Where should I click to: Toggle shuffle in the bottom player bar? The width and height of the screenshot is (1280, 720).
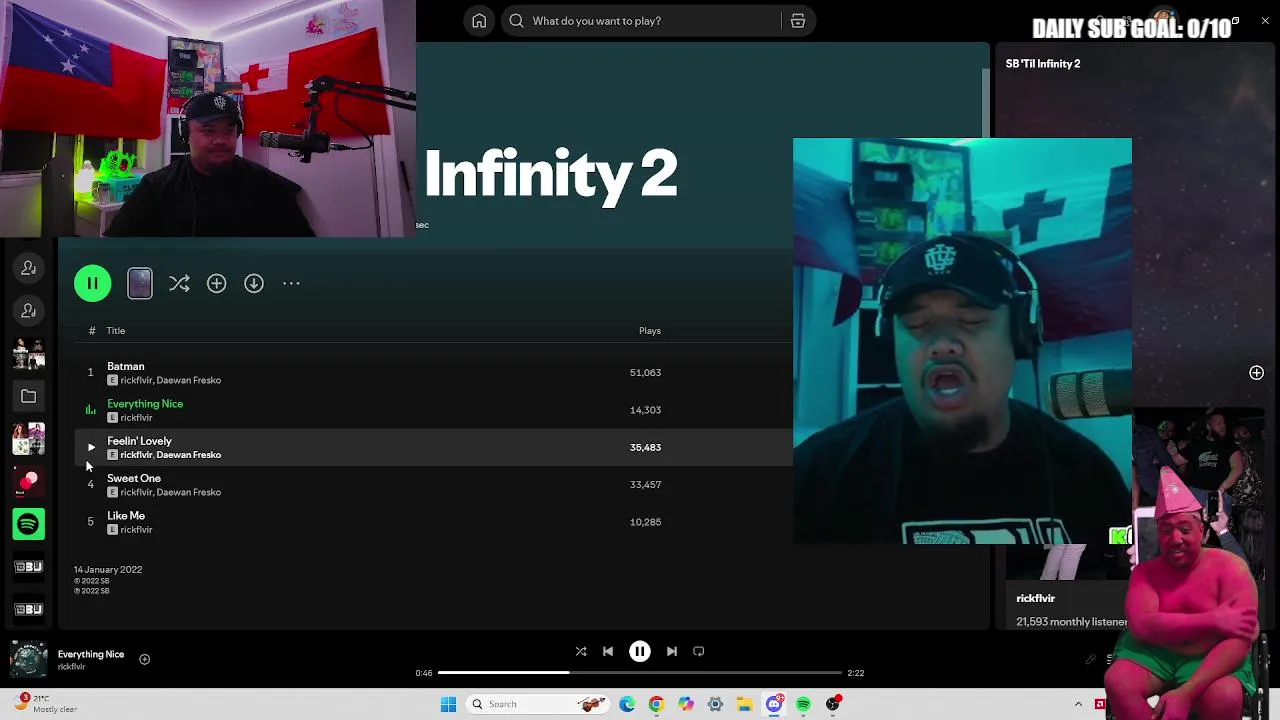pyautogui.click(x=581, y=652)
